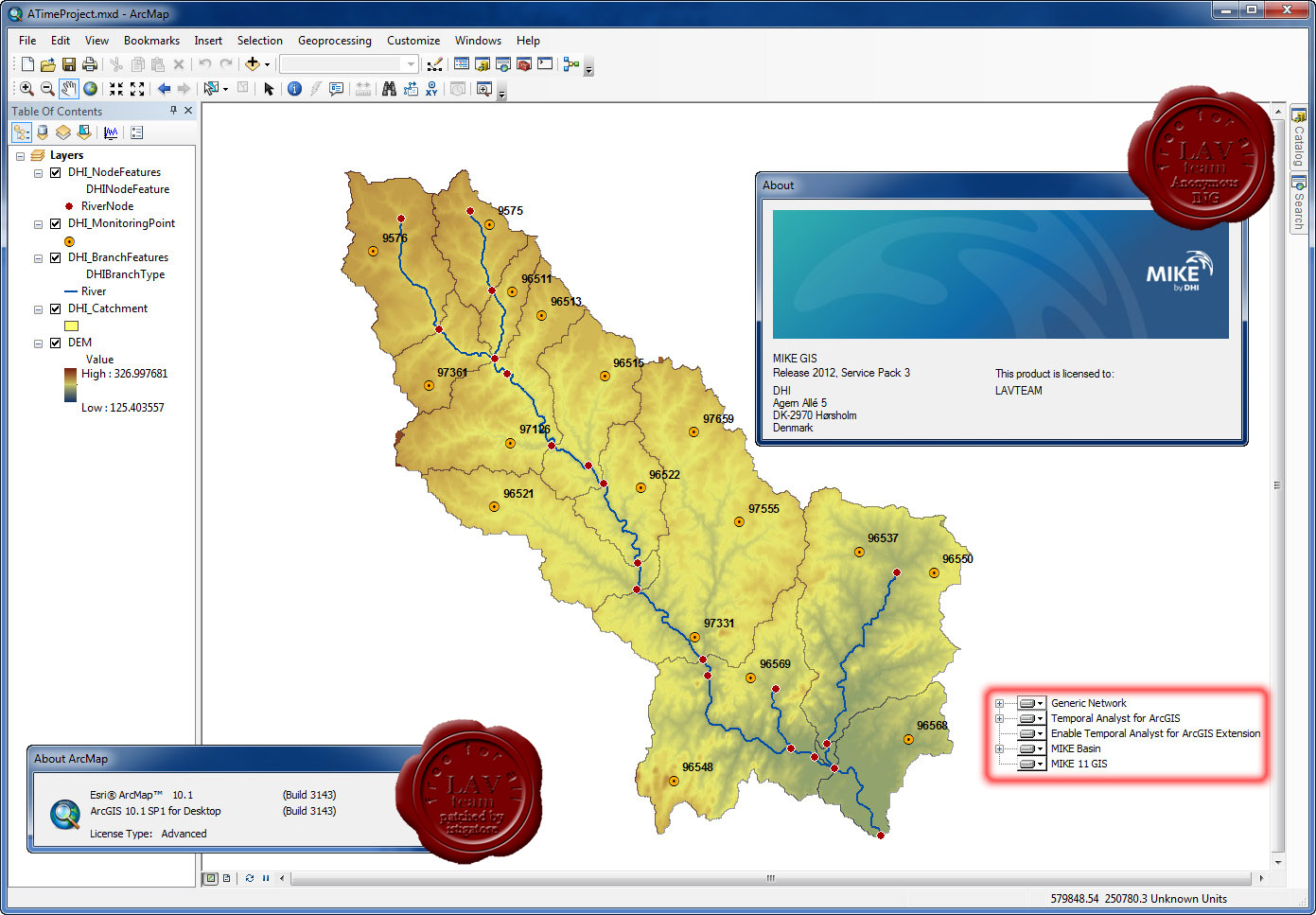Image resolution: width=1316 pixels, height=915 pixels.
Task: Toggle DHI_BranchFeatures layer checkbox
Action: [56, 257]
